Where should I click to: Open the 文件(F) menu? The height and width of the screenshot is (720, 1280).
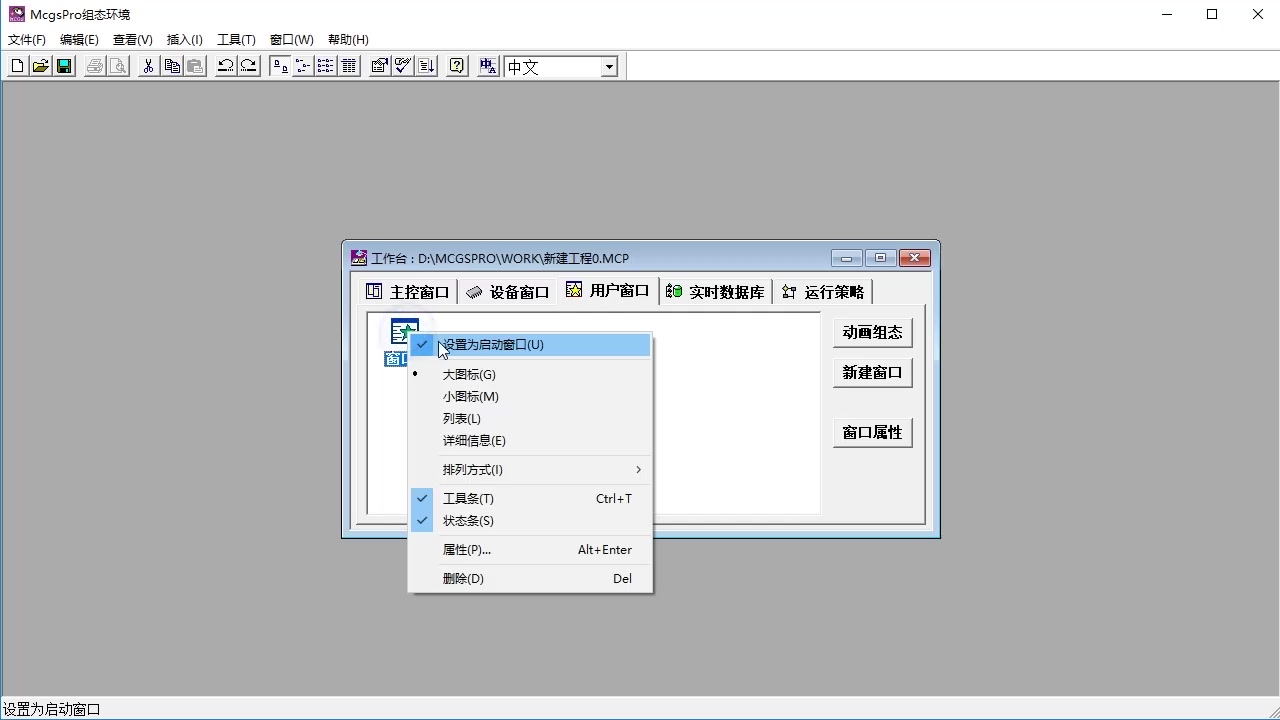pyautogui.click(x=27, y=40)
